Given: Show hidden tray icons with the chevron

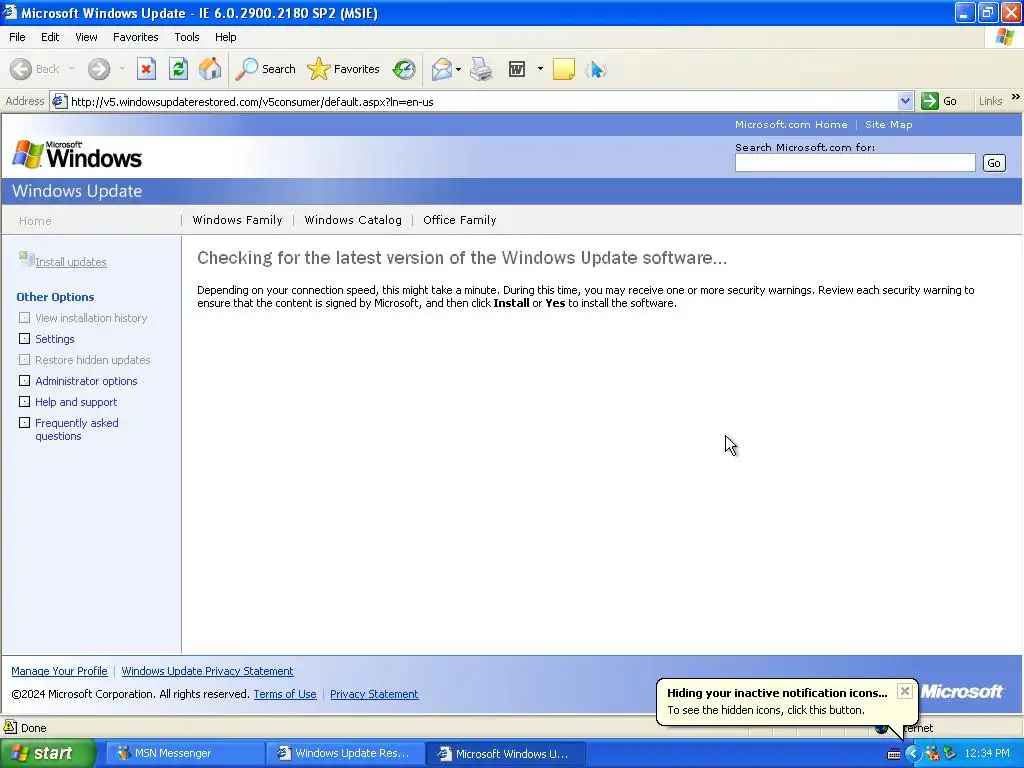Looking at the screenshot, I should point(912,754).
